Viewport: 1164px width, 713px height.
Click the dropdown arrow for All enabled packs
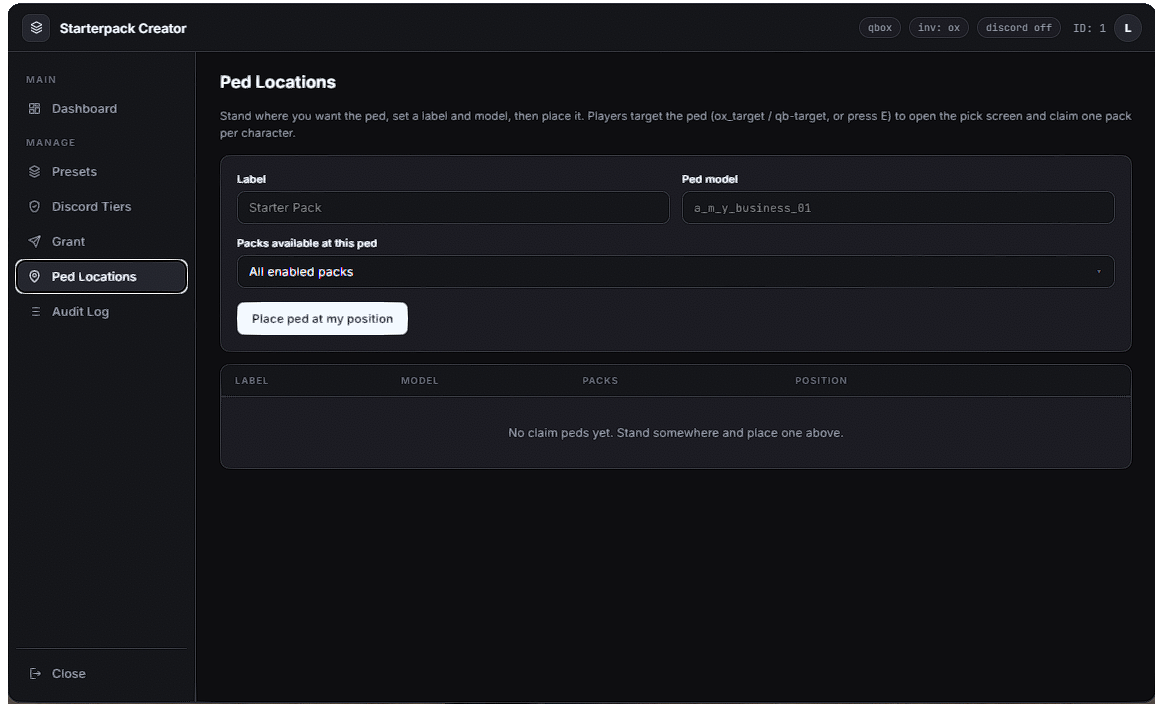pyautogui.click(x=1099, y=272)
